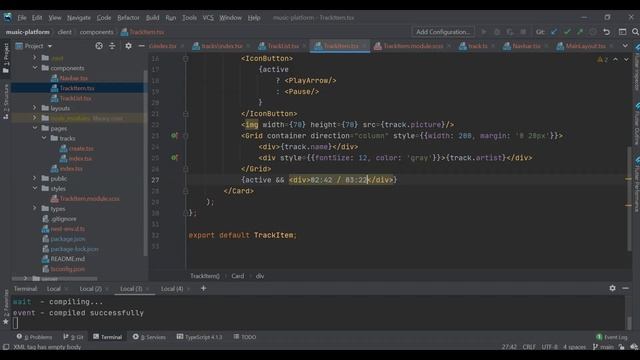Click the Stop square icon in toolbar
Image resolution: width=640 pixels, height=360 pixels.
pyautogui.click(x=523, y=32)
